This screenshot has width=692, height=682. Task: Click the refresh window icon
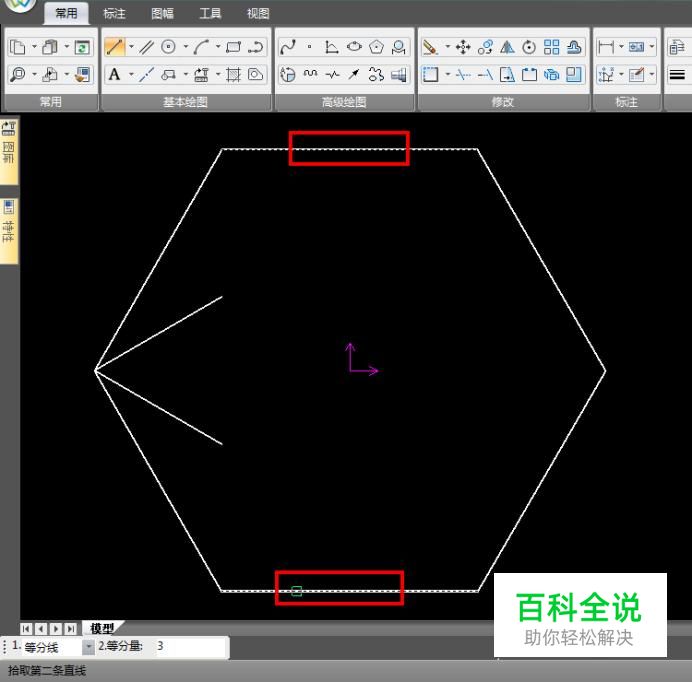(x=82, y=47)
